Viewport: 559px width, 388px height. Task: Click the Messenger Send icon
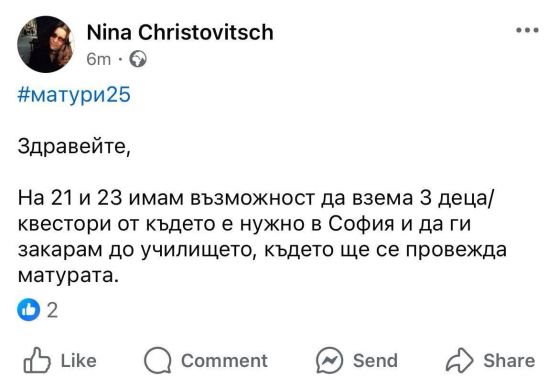[x=329, y=360]
